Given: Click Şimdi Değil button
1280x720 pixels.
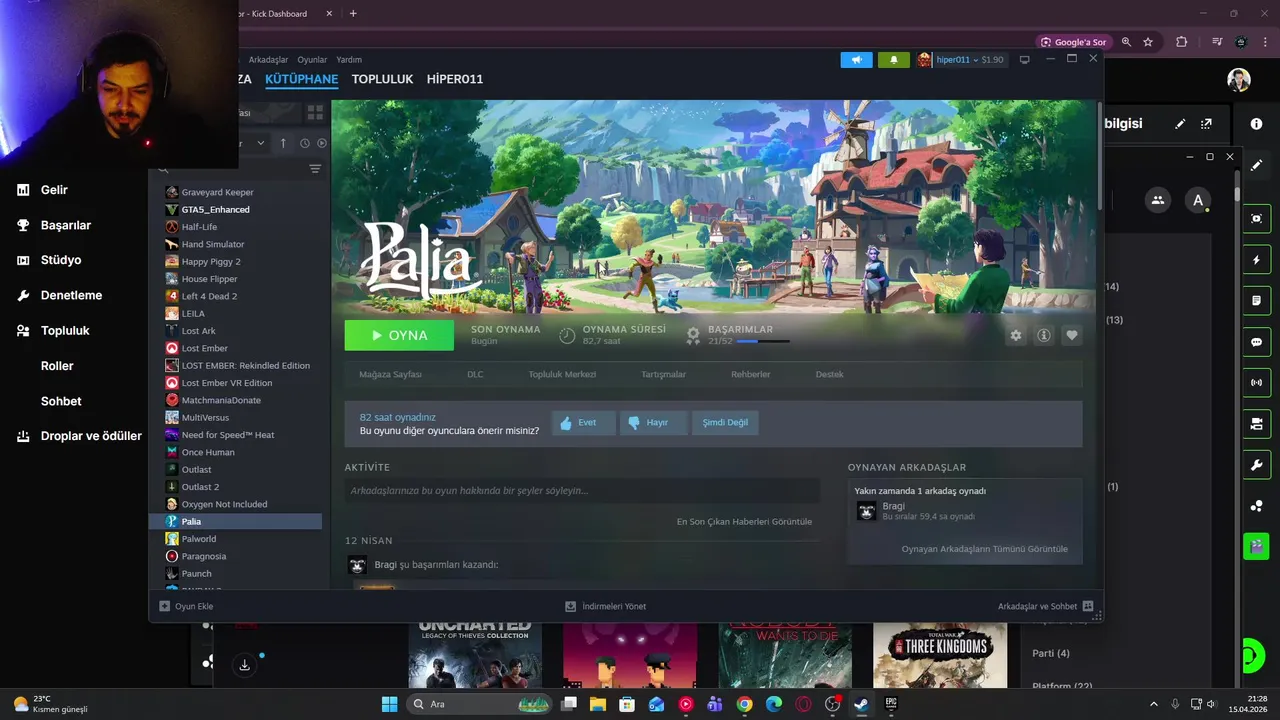Looking at the screenshot, I should pyautogui.click(x=725, y=422).
